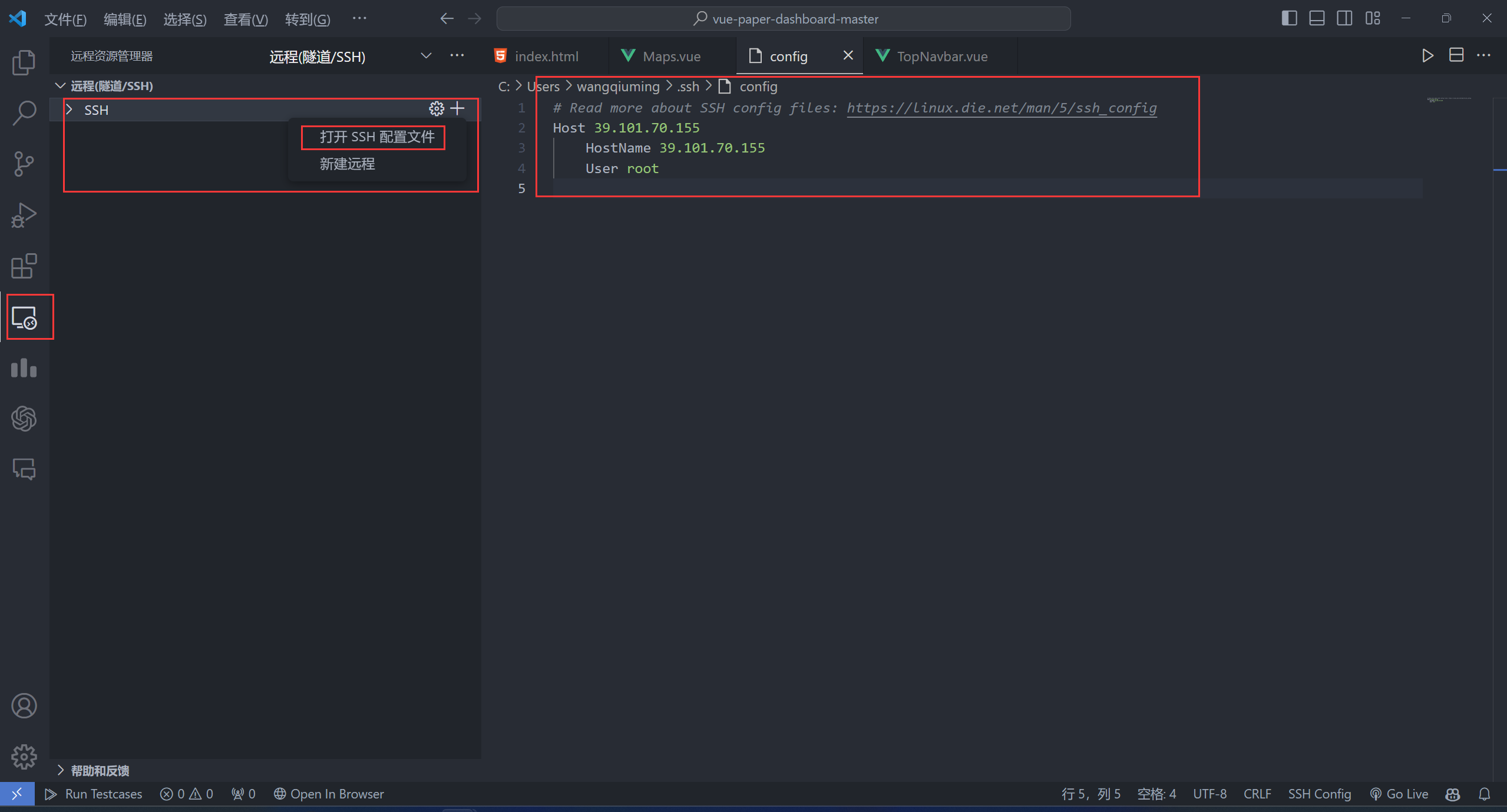Switch to the Maps.vue tab
Viewport: 1507px width, 812px height.
click(672, 56)
